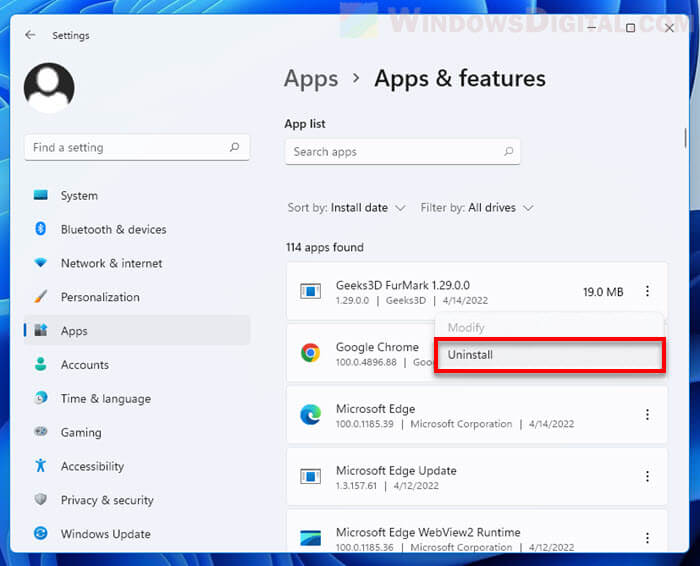Close the Settings window
700x566 pixels.
[x=669, y=28]
